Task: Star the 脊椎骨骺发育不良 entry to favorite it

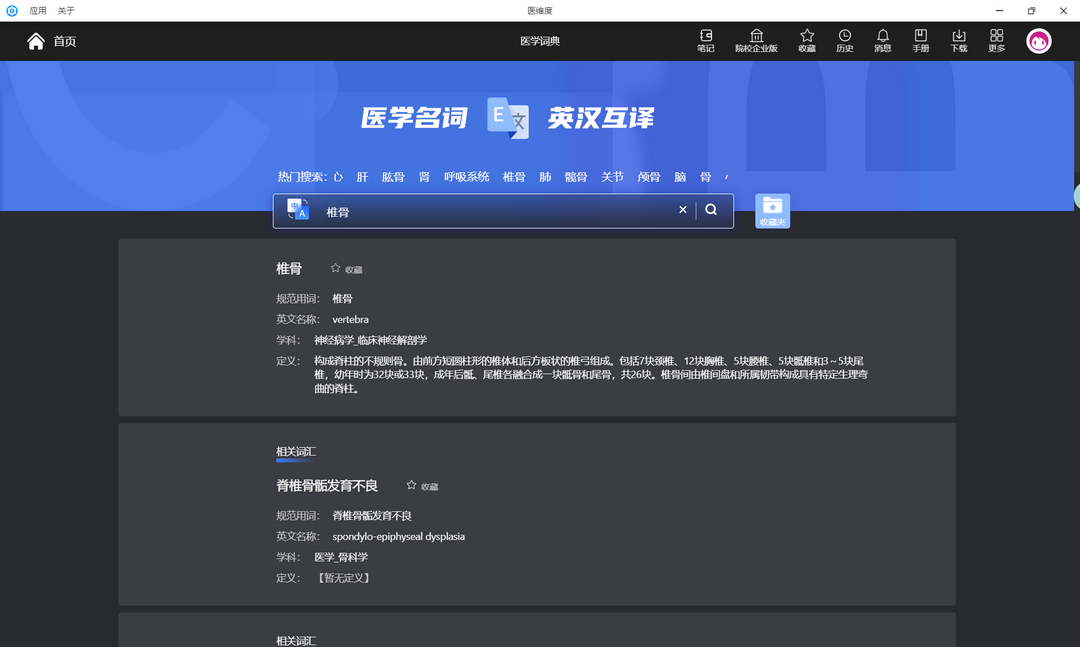Action: pos(410,484)
